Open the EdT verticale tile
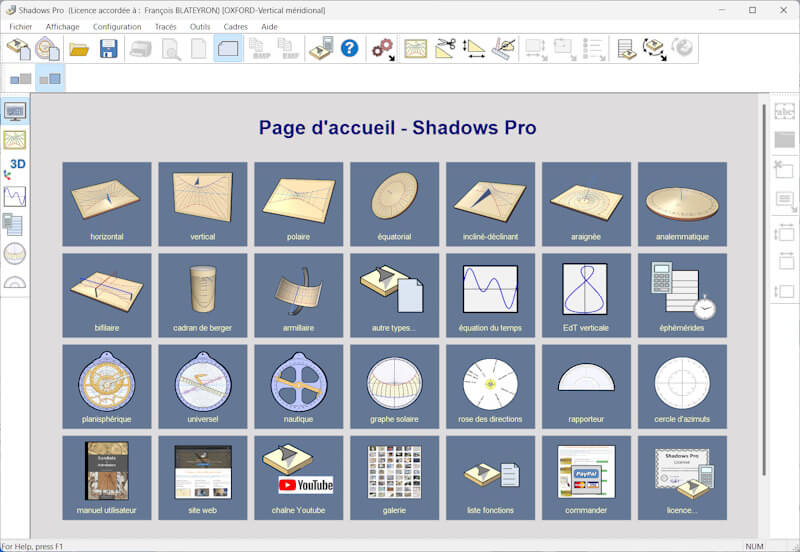Viewport: 800px width, 552px height. click(586, 295)
